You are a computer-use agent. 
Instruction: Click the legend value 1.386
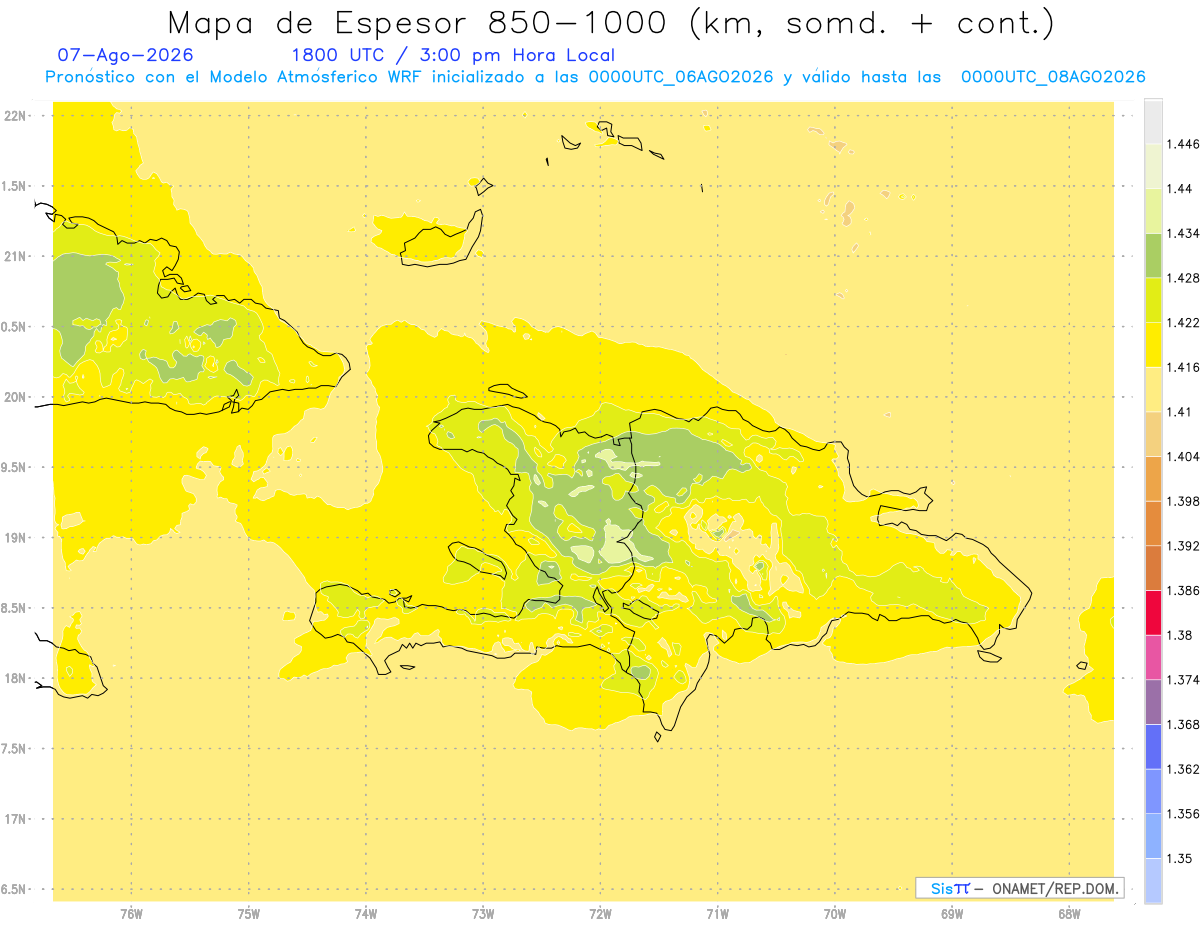[x=1184, y=590]
